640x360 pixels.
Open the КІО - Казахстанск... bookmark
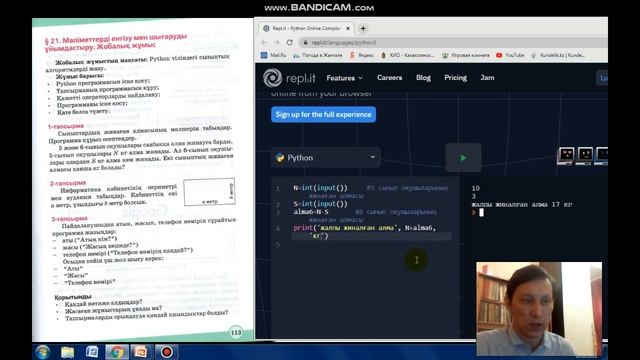coord(407,55)
